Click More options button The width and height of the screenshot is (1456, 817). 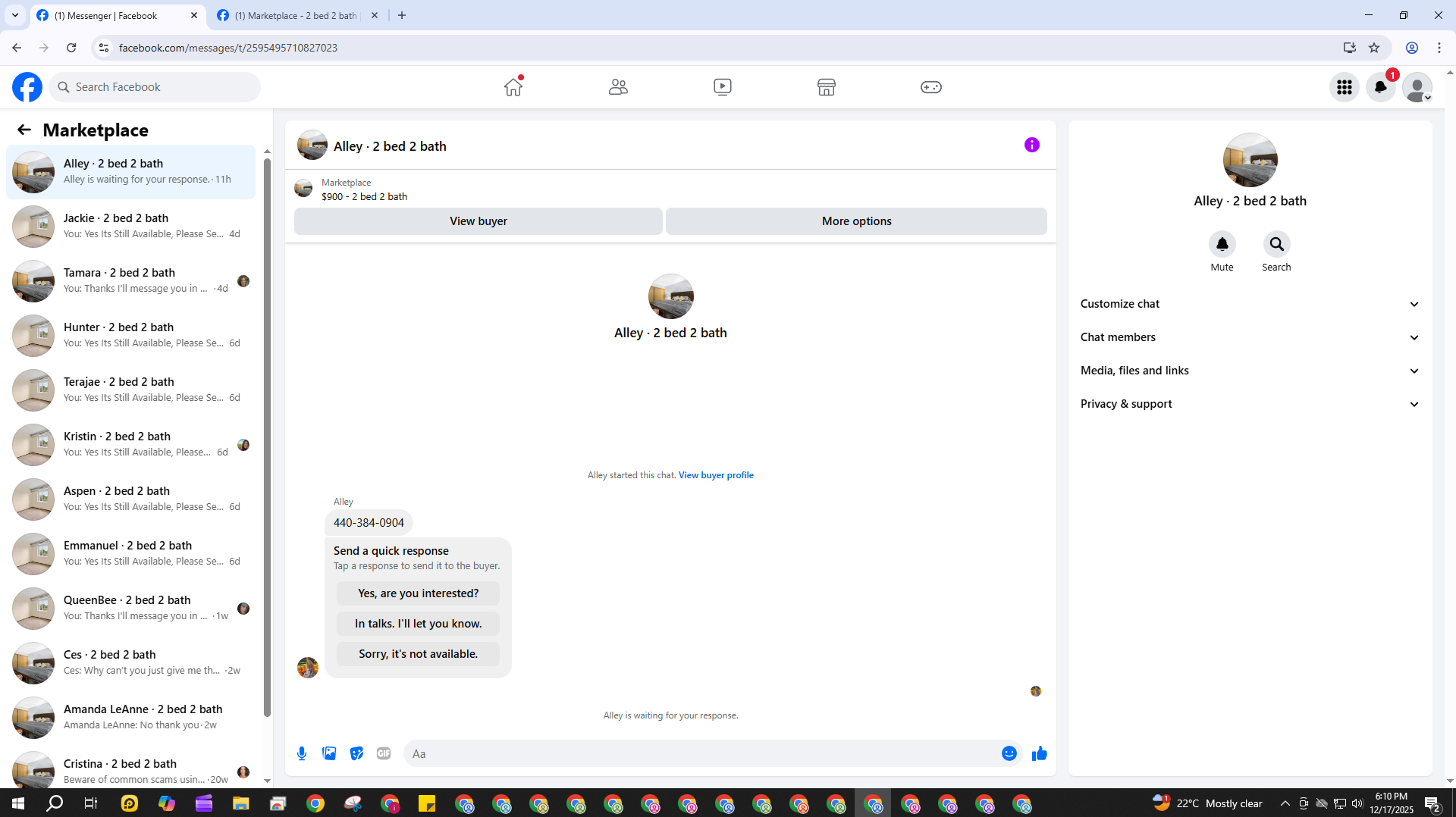click(856, 221)
